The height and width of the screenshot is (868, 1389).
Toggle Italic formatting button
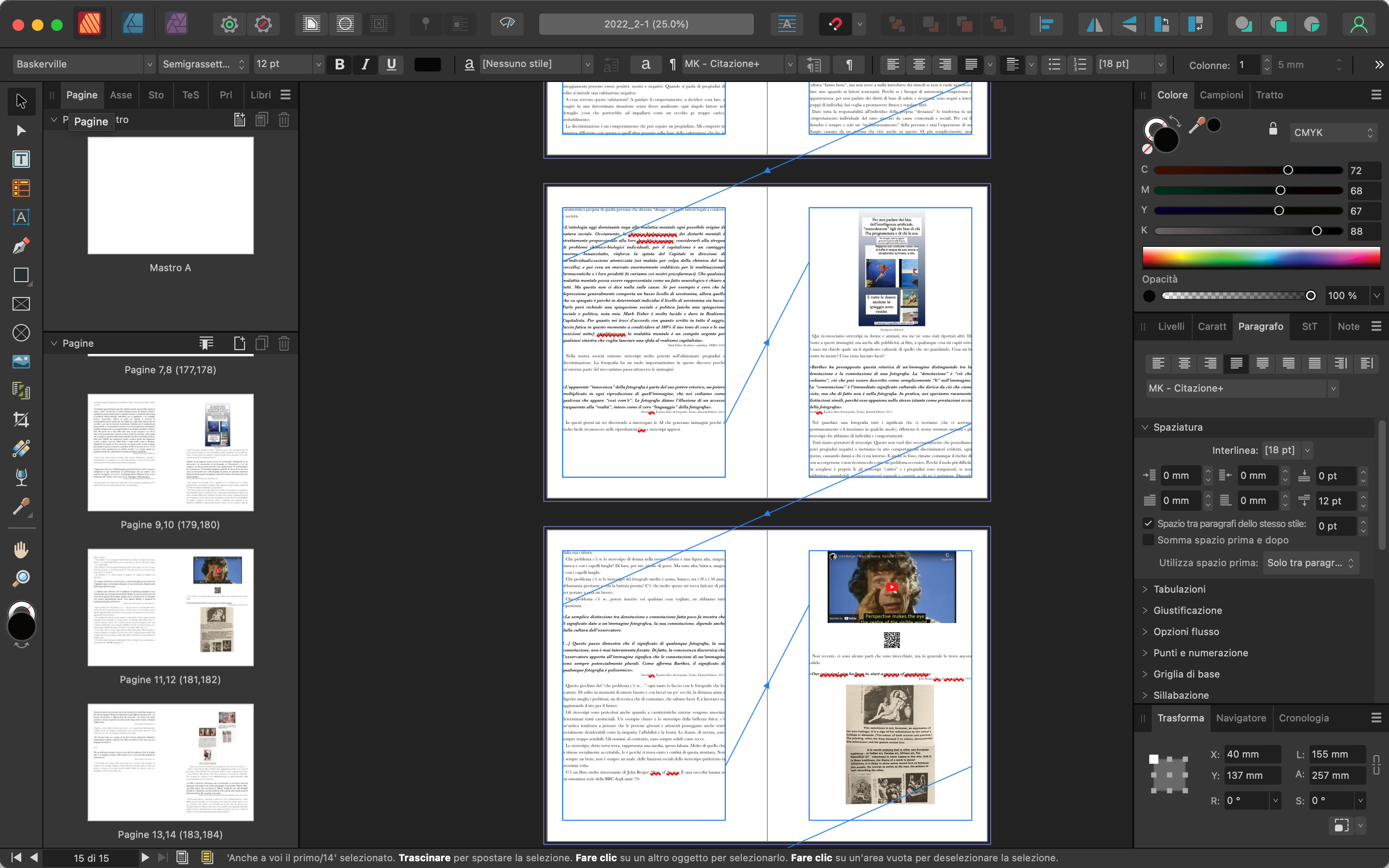[365, 64]
